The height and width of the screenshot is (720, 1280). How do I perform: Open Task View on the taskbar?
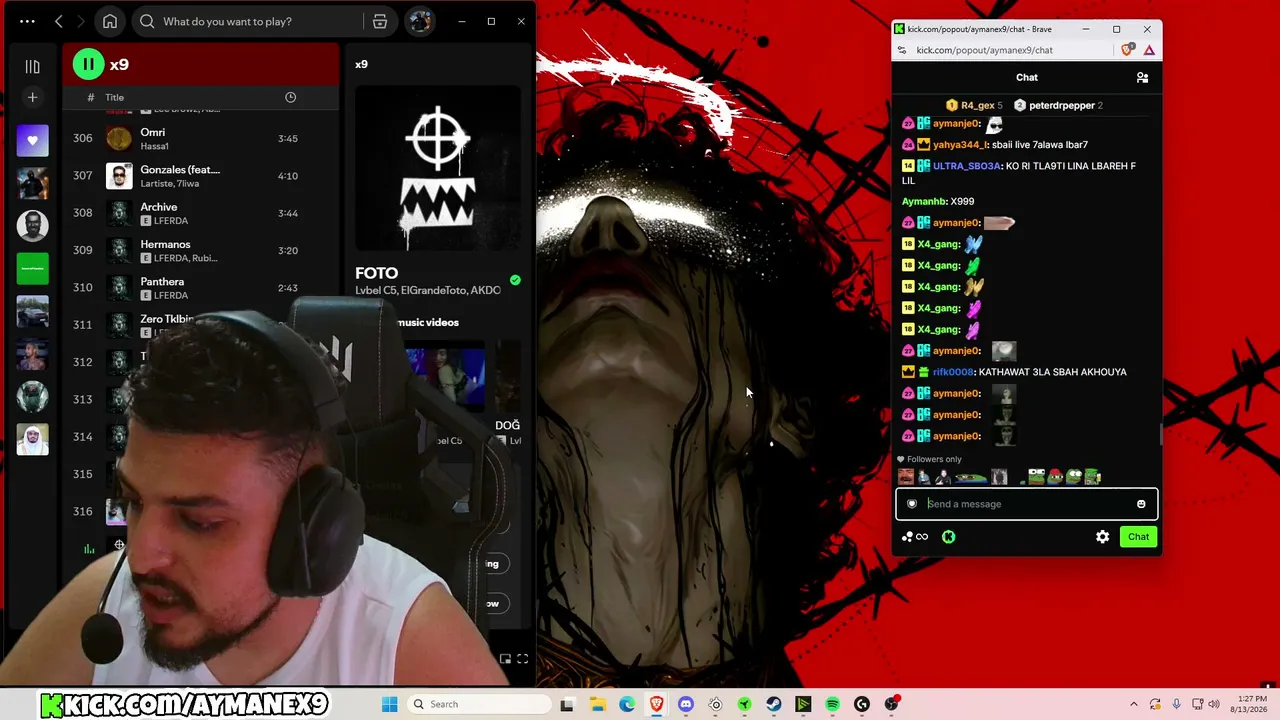point(567,704)
